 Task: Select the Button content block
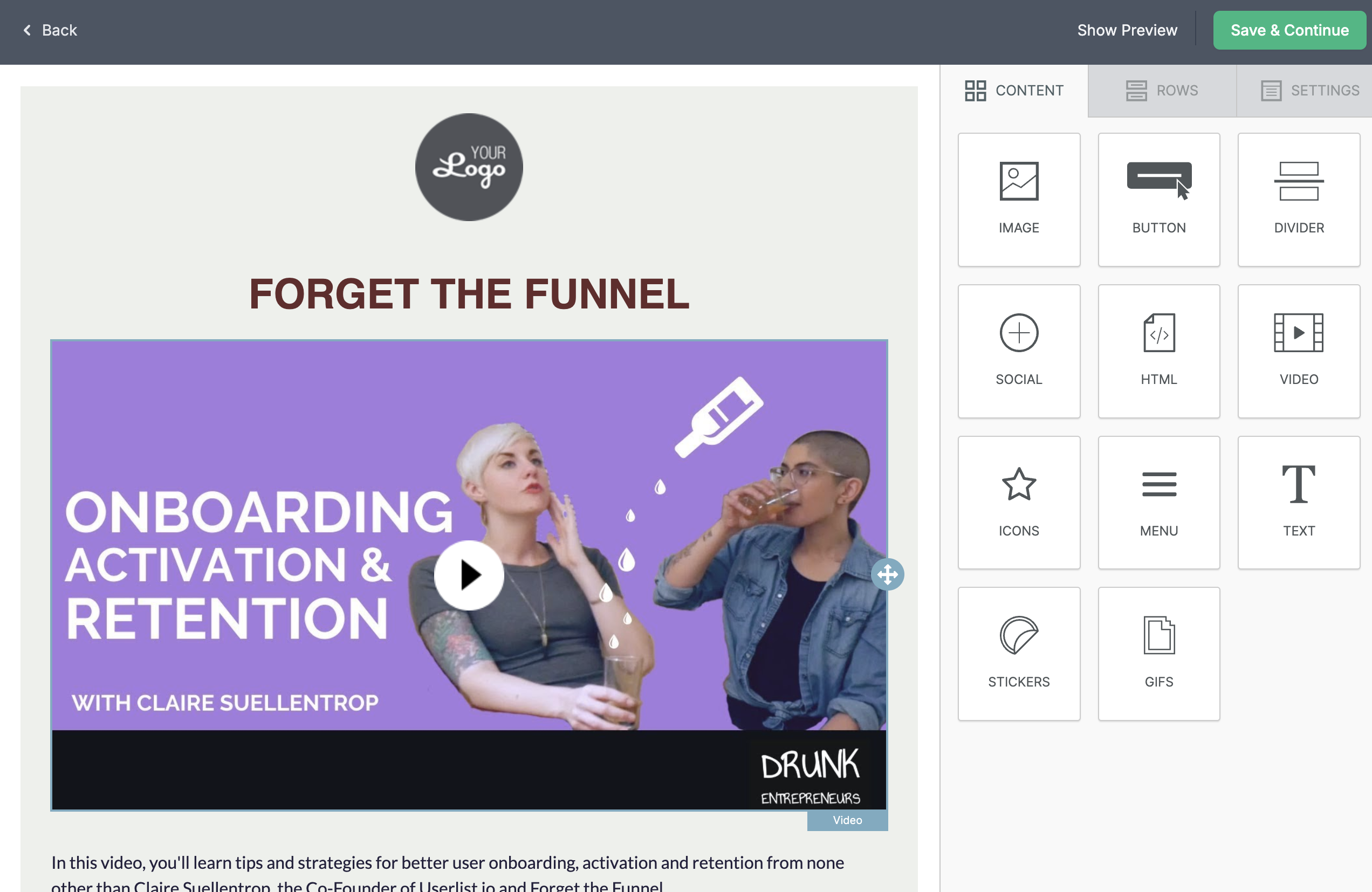click(x=1159, y=200)
